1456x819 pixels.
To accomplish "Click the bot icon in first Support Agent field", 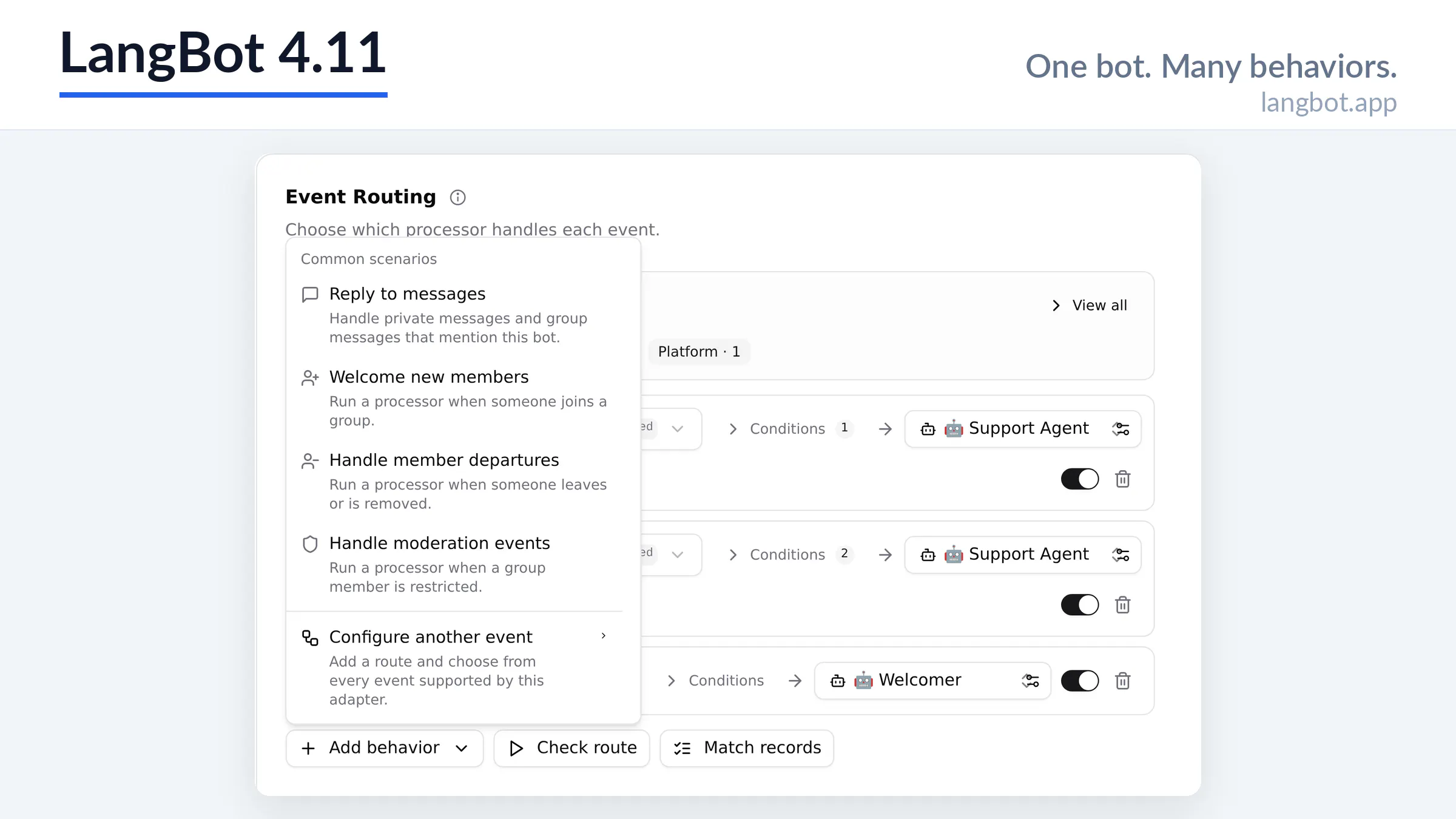I will pos(928,429).
